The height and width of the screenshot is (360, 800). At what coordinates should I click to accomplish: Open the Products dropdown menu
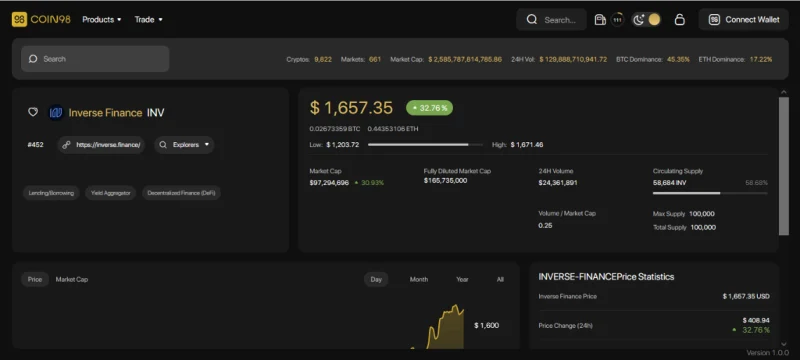[102, 19]
